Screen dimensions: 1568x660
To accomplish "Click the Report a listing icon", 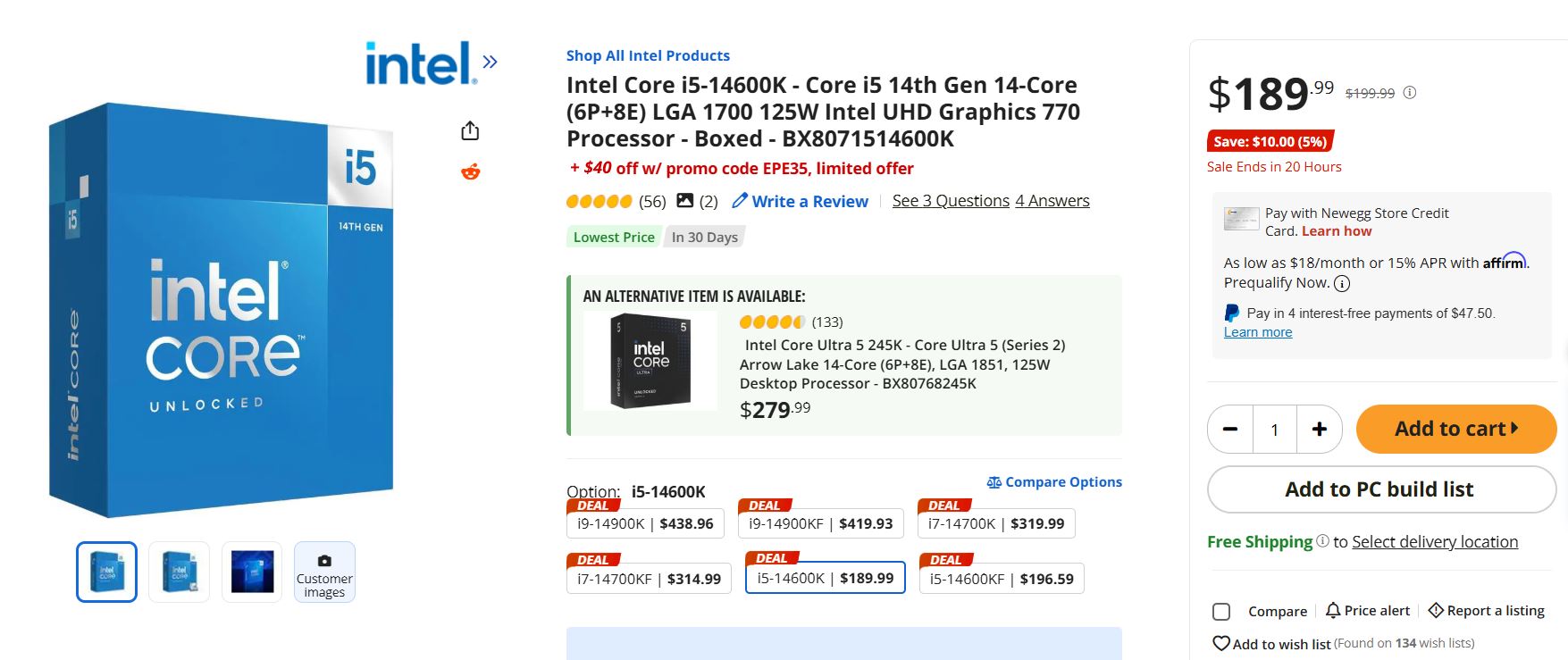I will tap(1435, 610).
